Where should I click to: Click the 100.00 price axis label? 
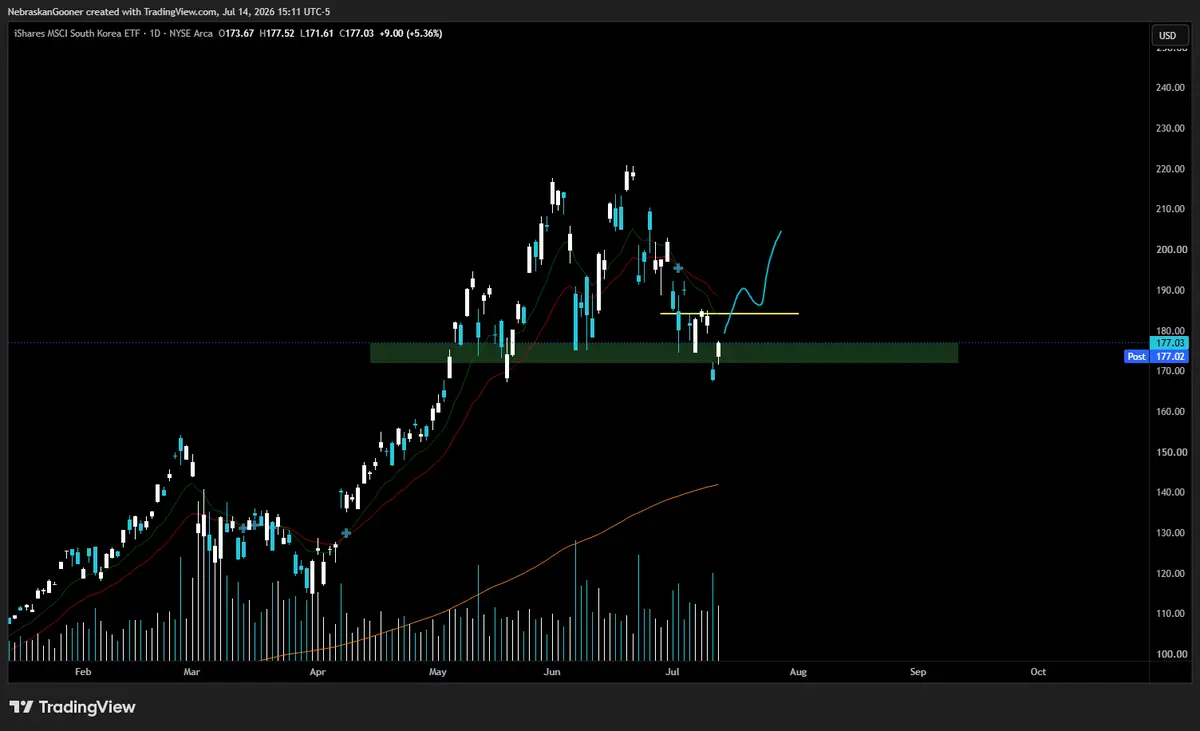click(x=1169, y=654)
